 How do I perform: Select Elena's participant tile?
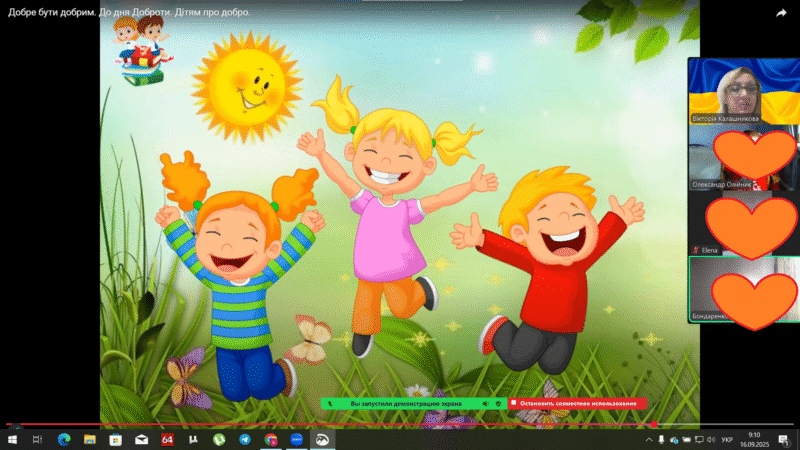coord(743,222)
